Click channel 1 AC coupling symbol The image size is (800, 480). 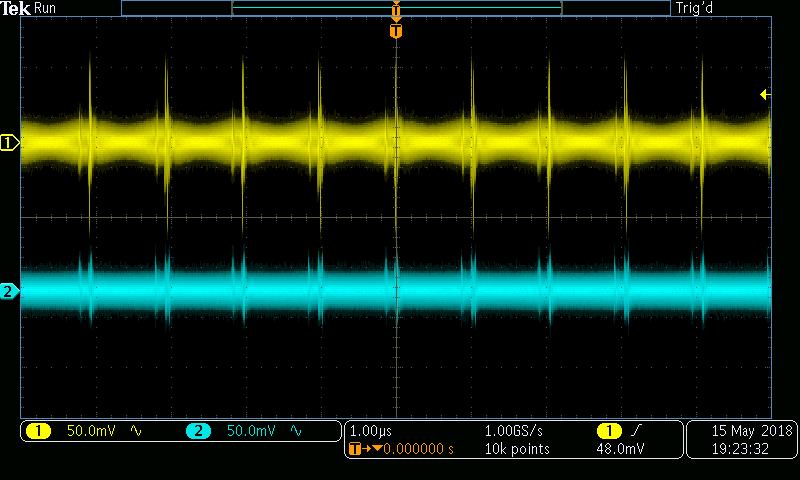(x=136, y=431)
